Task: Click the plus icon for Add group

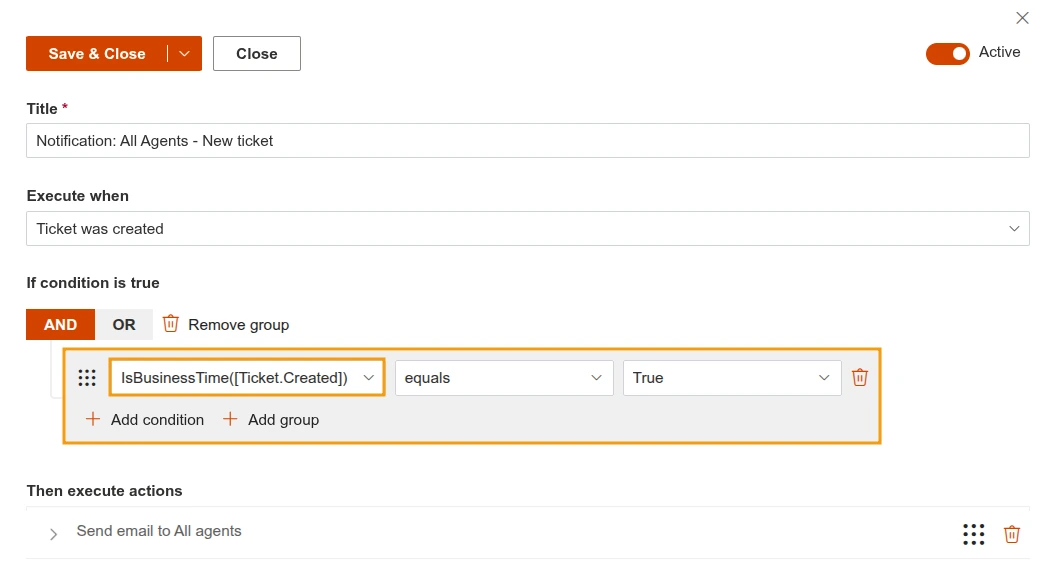Action: (x=230, y=420)
